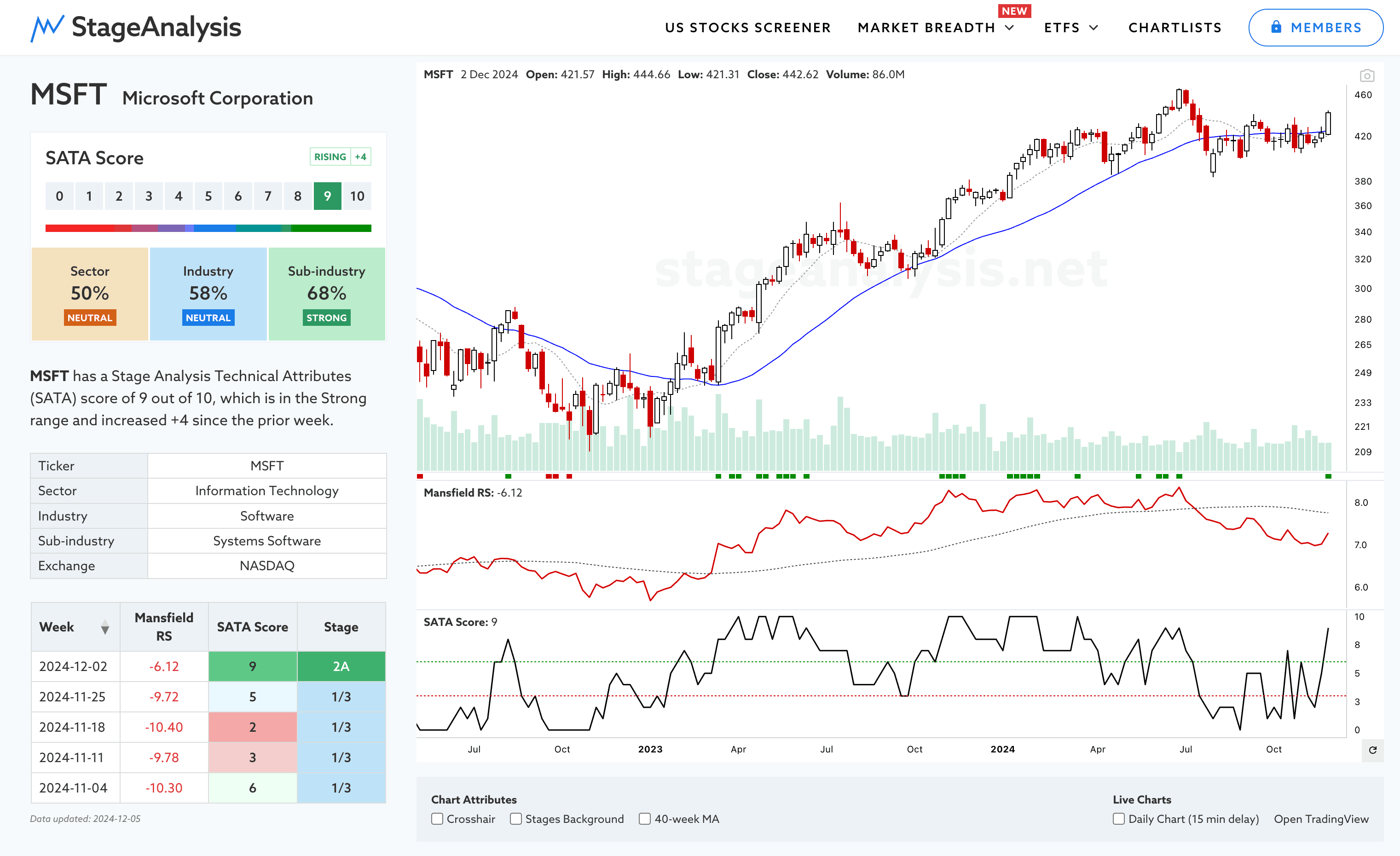This screenshot has height=856, width=1400.
Task: Click the Volume: 86.0M chart value
Action: (x=865, y=75)
